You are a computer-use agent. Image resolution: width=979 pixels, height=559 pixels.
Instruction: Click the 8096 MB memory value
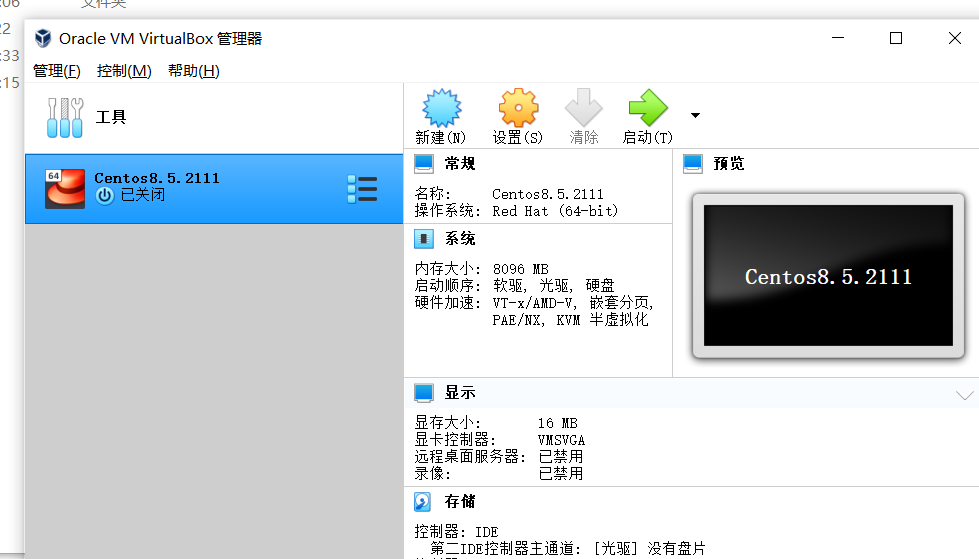521,269
